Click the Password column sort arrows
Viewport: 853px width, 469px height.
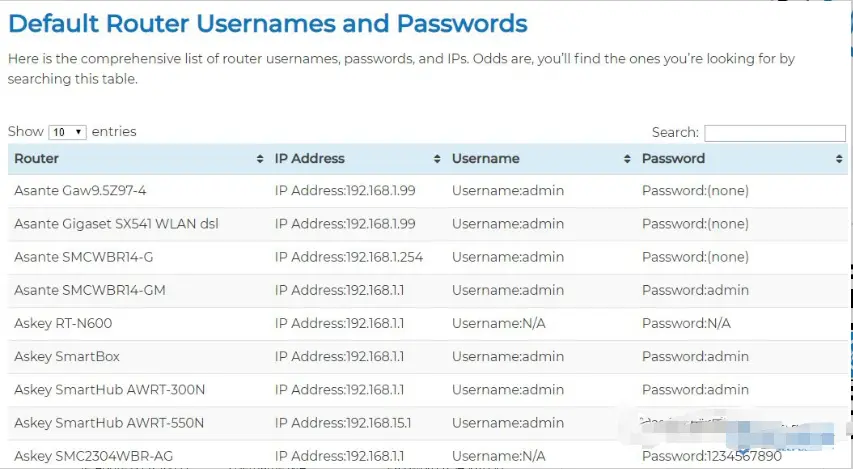(x=839, y=159)
